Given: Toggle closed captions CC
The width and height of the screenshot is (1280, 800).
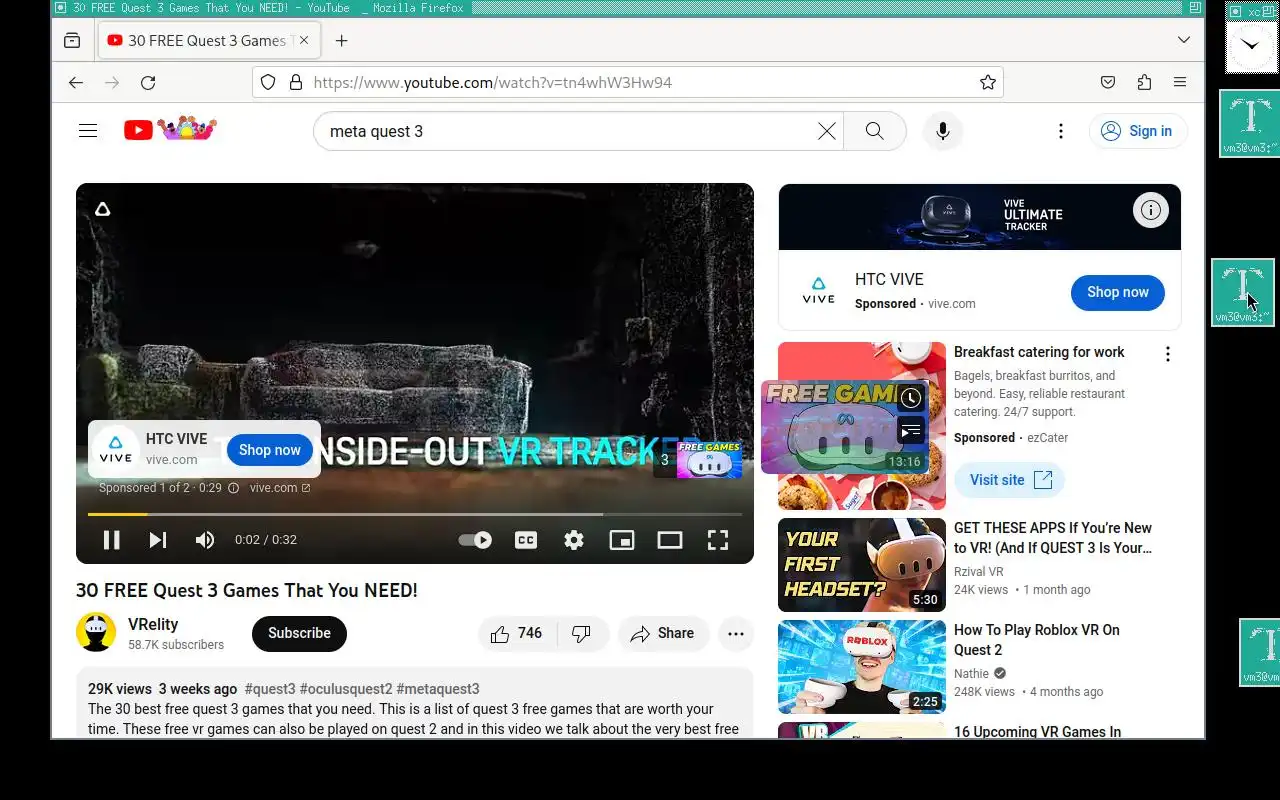Looking at the screenshot, I should [526, 540].
